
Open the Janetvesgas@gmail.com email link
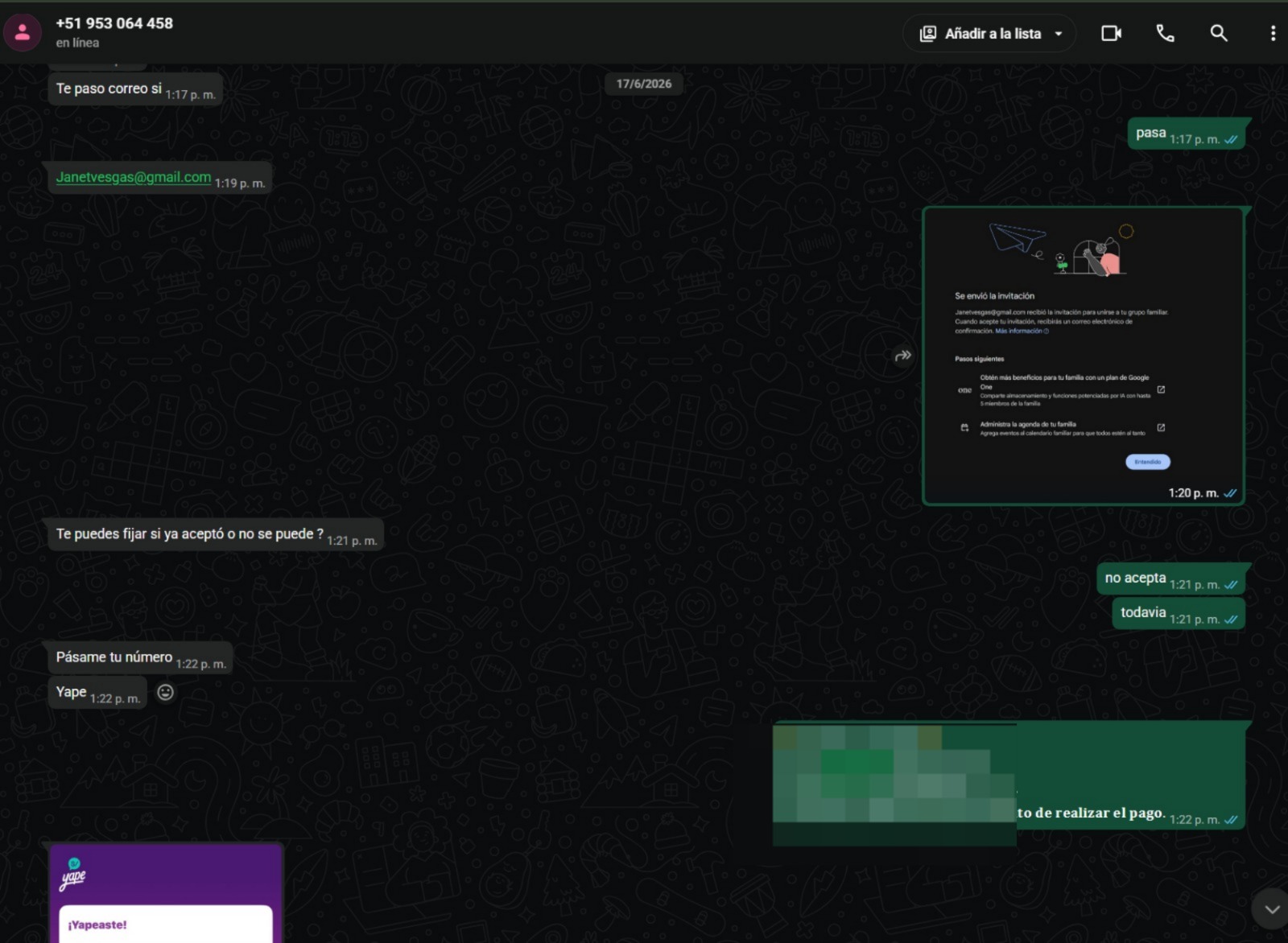point(134,177)
